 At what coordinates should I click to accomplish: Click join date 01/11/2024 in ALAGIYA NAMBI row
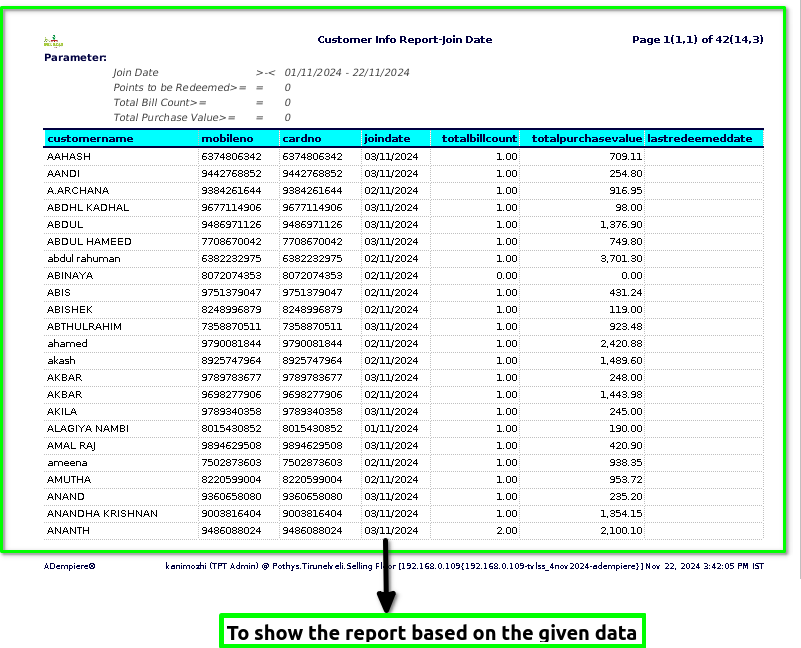coord(391,428)
